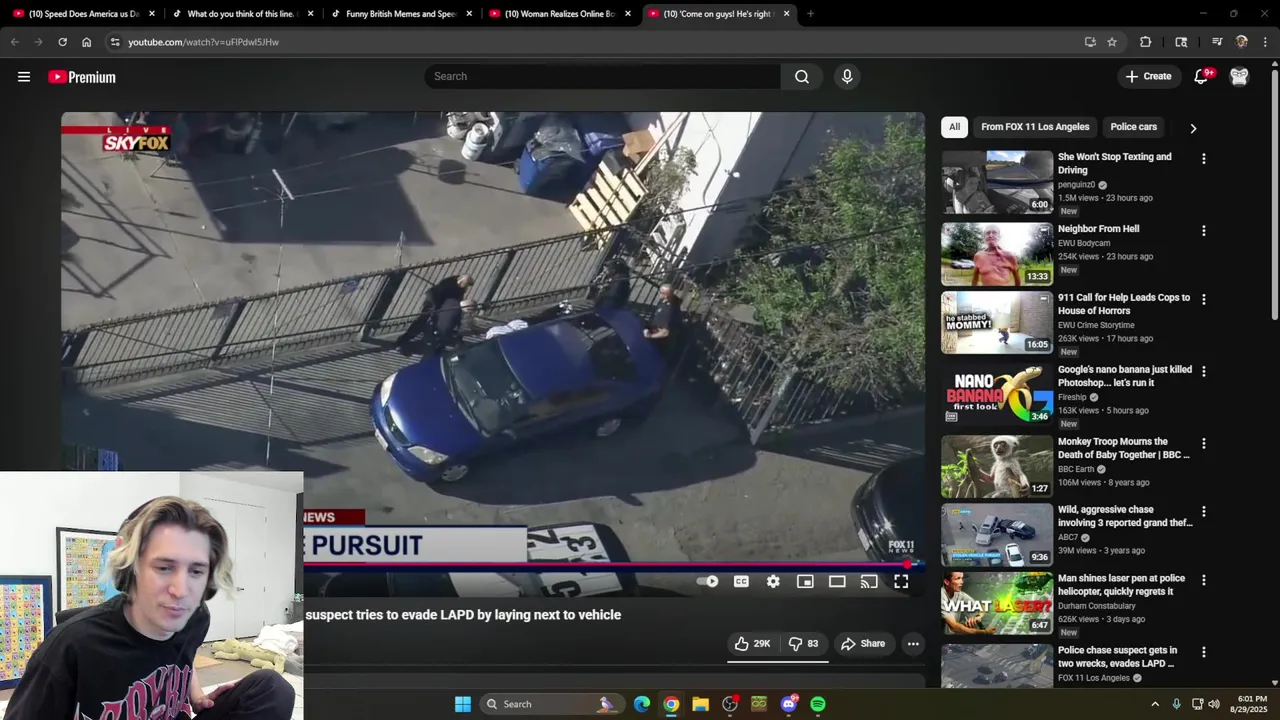
Task: Open options for 911 Call for Help video
Action: 1204,299
